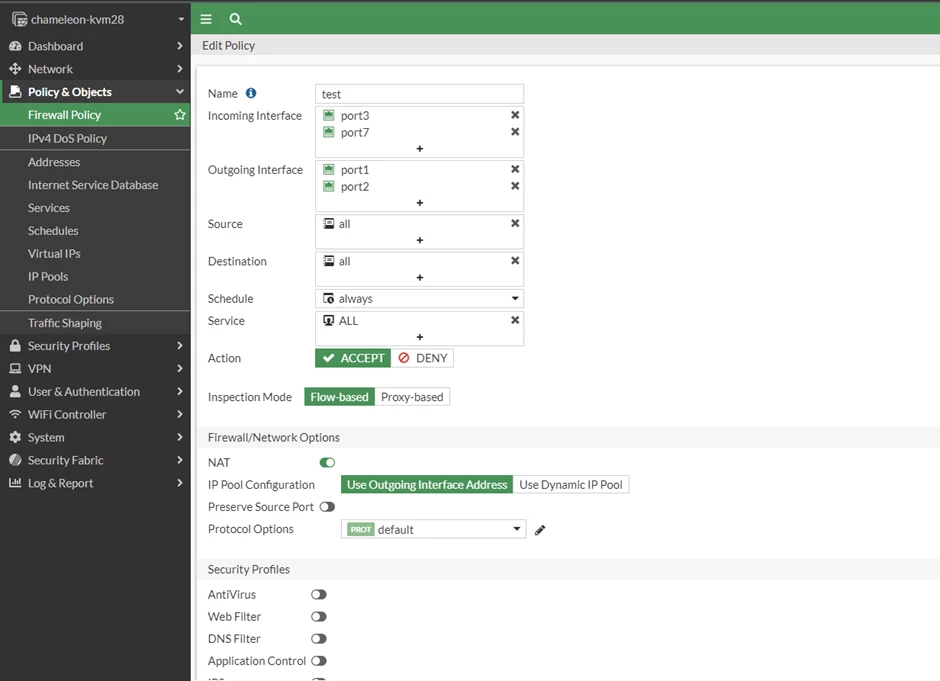This screenshot has width=940, height=681.
Task: Click the plus in Destination field
Action: click(x=420, y=278)
